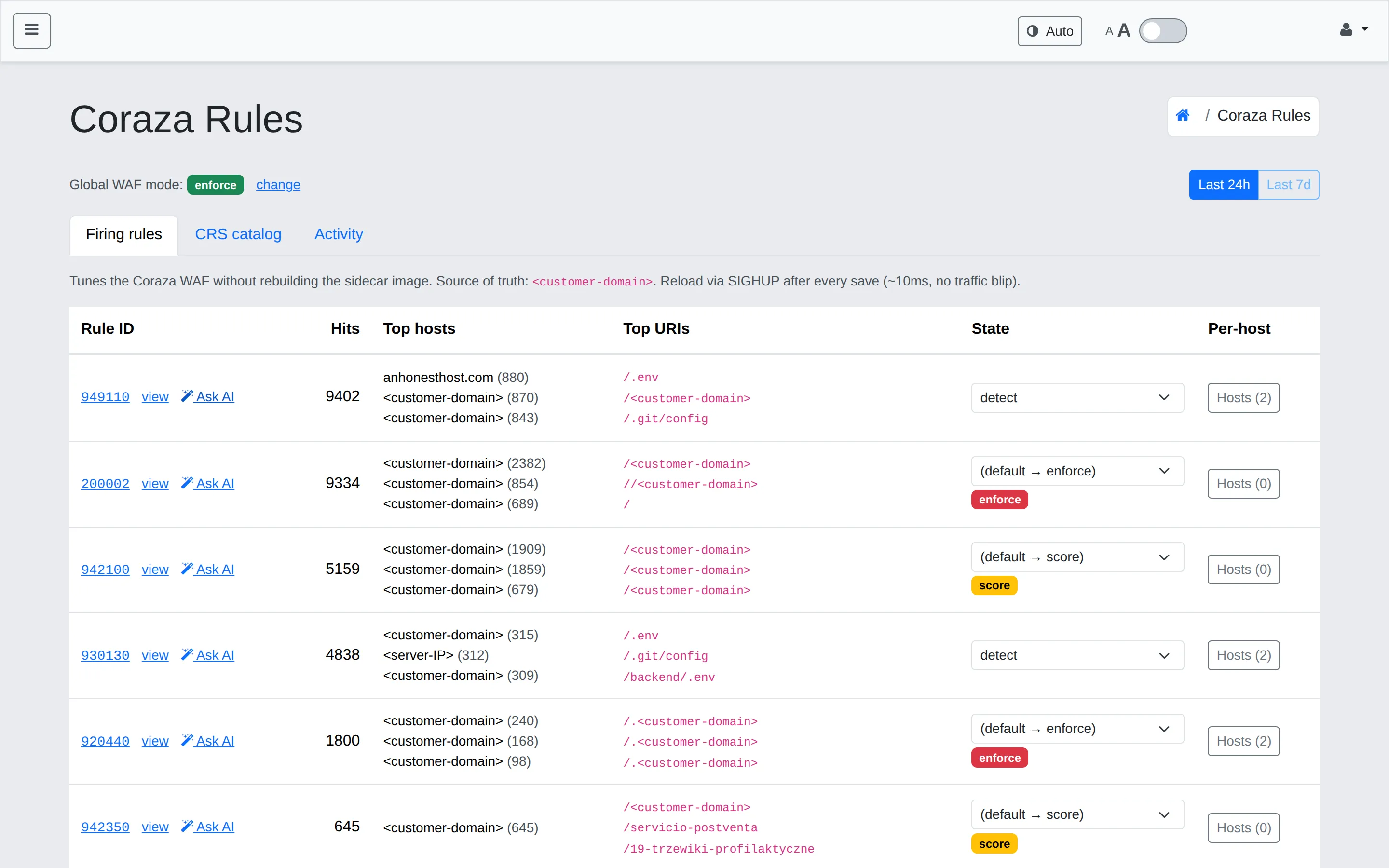Click the green enforce global mode badge
Viewport: 1389px width, 868px height.
(x=215, y=185)
